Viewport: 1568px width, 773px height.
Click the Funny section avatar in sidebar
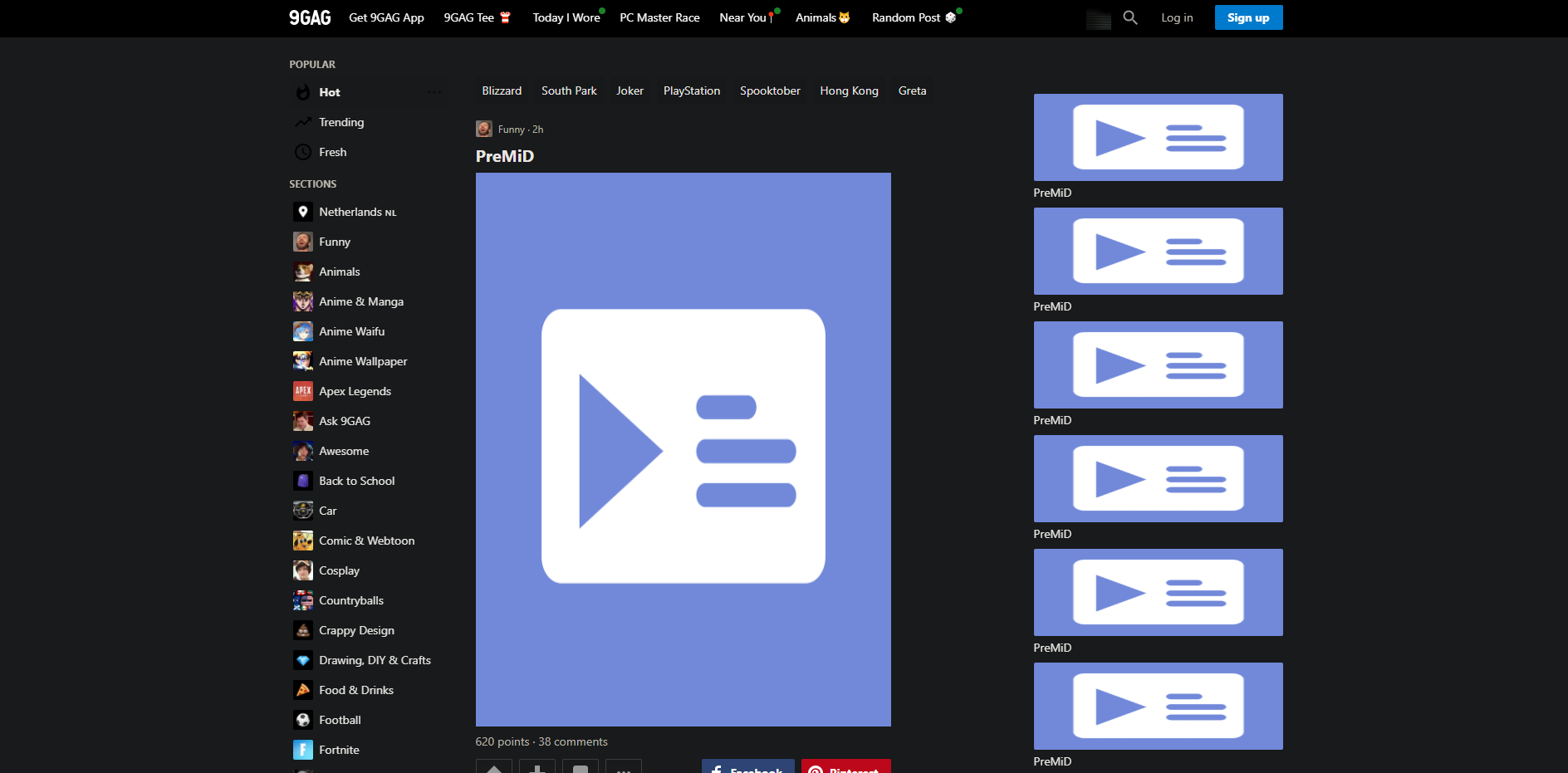click(x=303, y=242)
